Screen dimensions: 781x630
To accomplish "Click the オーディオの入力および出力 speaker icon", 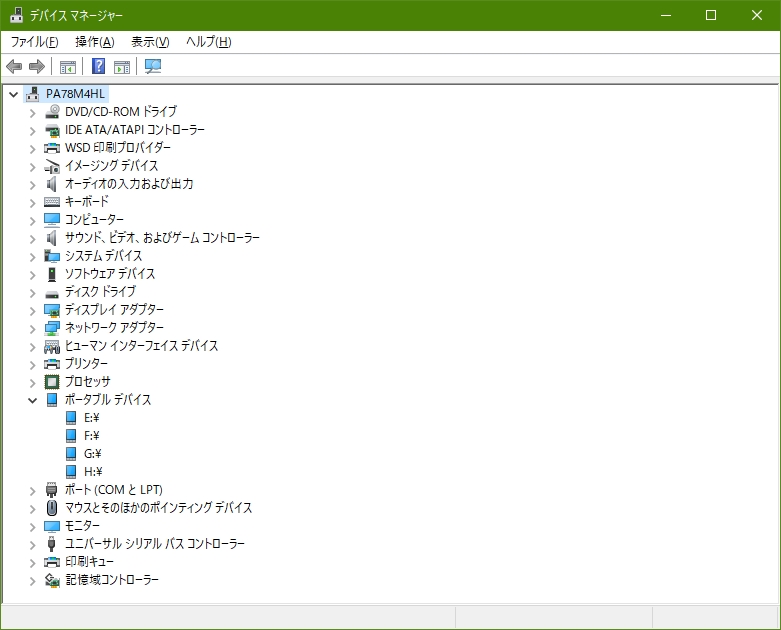I will coord(52,184).
